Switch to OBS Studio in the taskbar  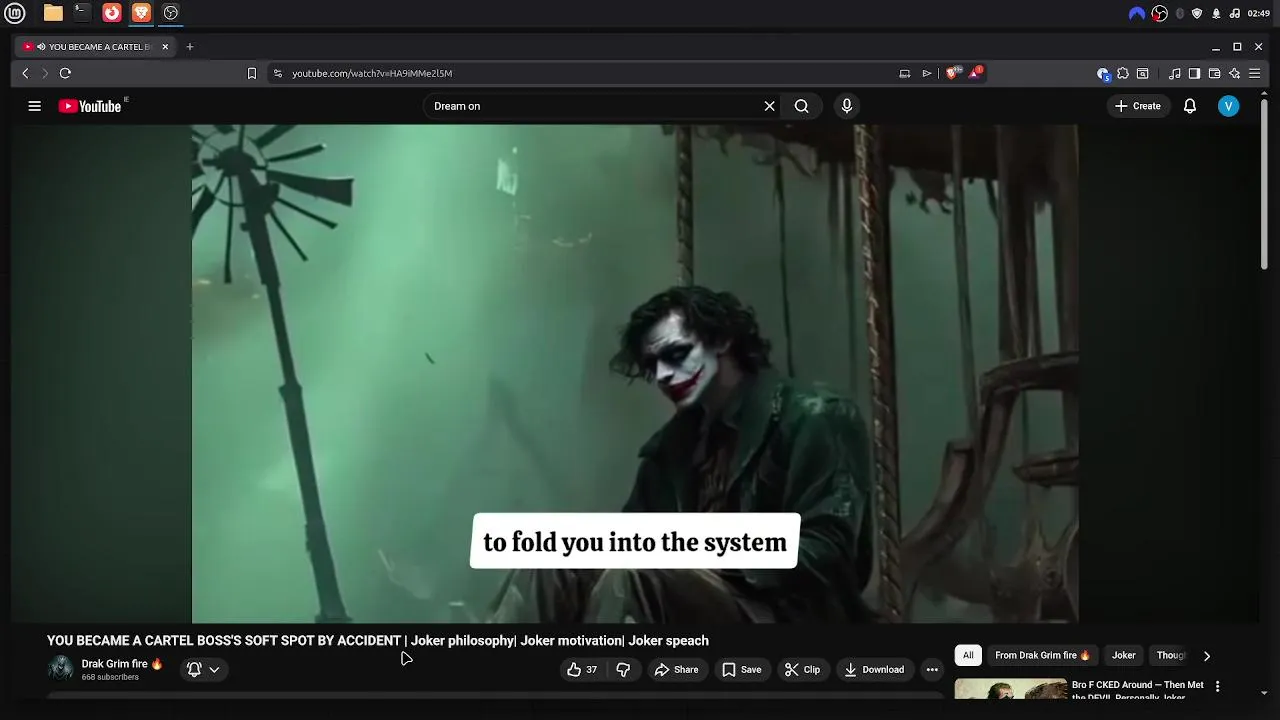[x=171, y=13]
